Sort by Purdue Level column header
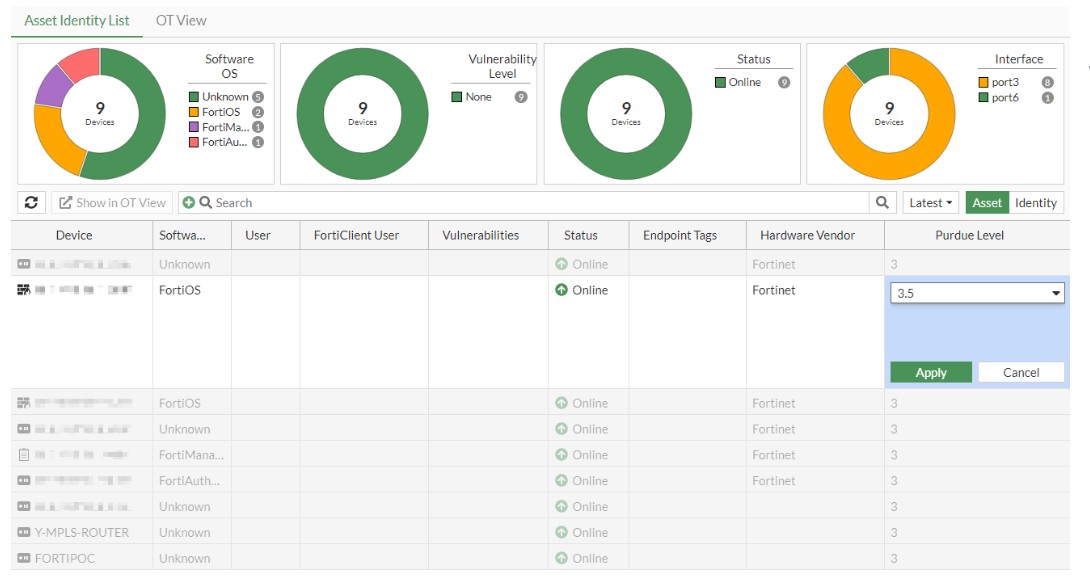 point(969,236)
